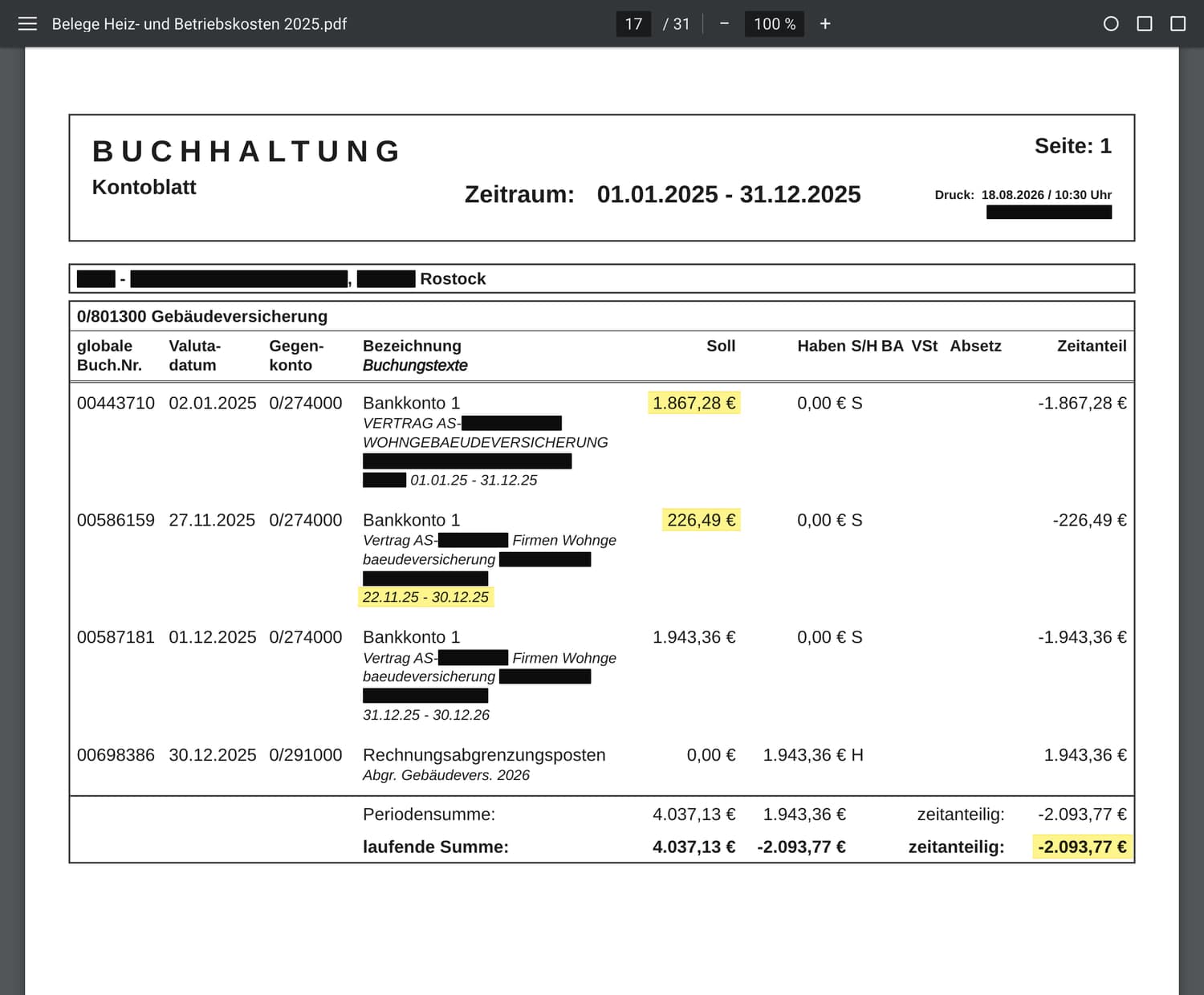
Task: Click the file title Belege Heiz- und Betriebskosten 2025.pdf
Action: click(199, 24)
